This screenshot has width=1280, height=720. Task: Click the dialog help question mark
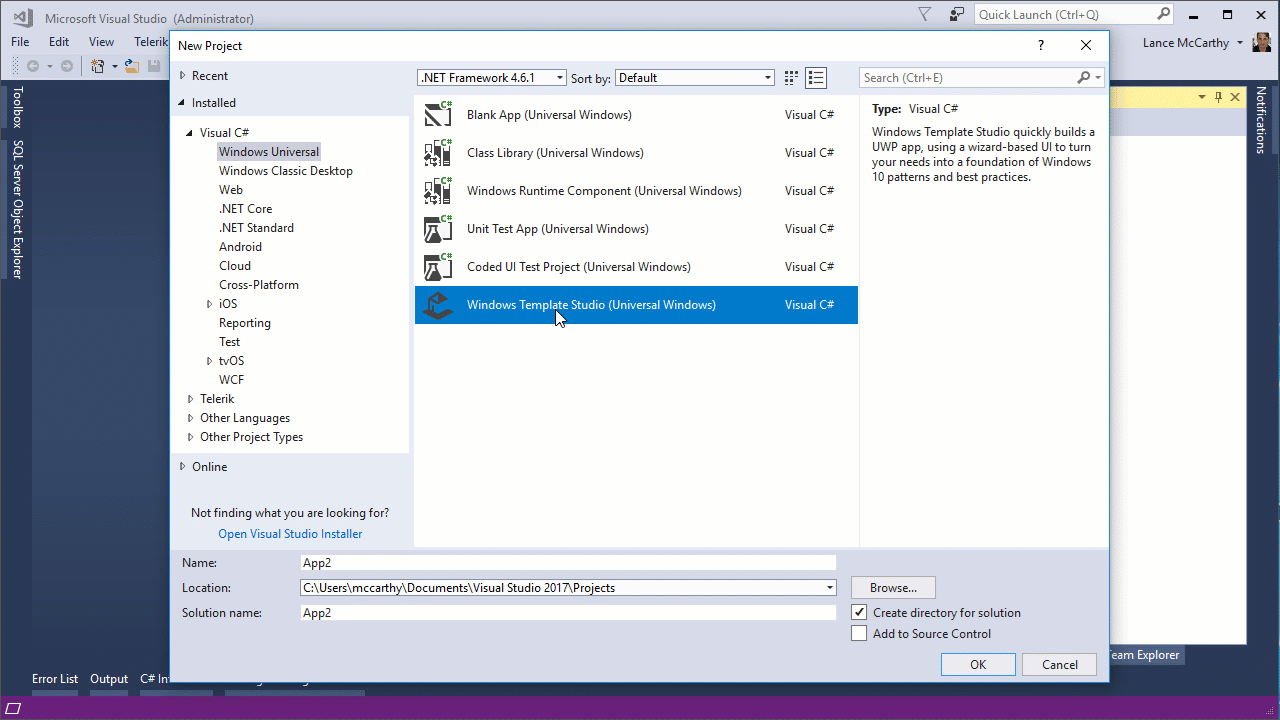point(1041,45)
